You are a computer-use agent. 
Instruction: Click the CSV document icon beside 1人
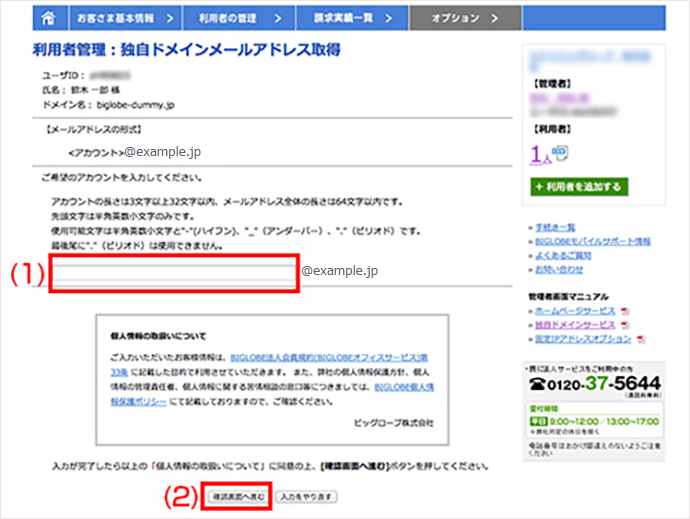point(560,153)
